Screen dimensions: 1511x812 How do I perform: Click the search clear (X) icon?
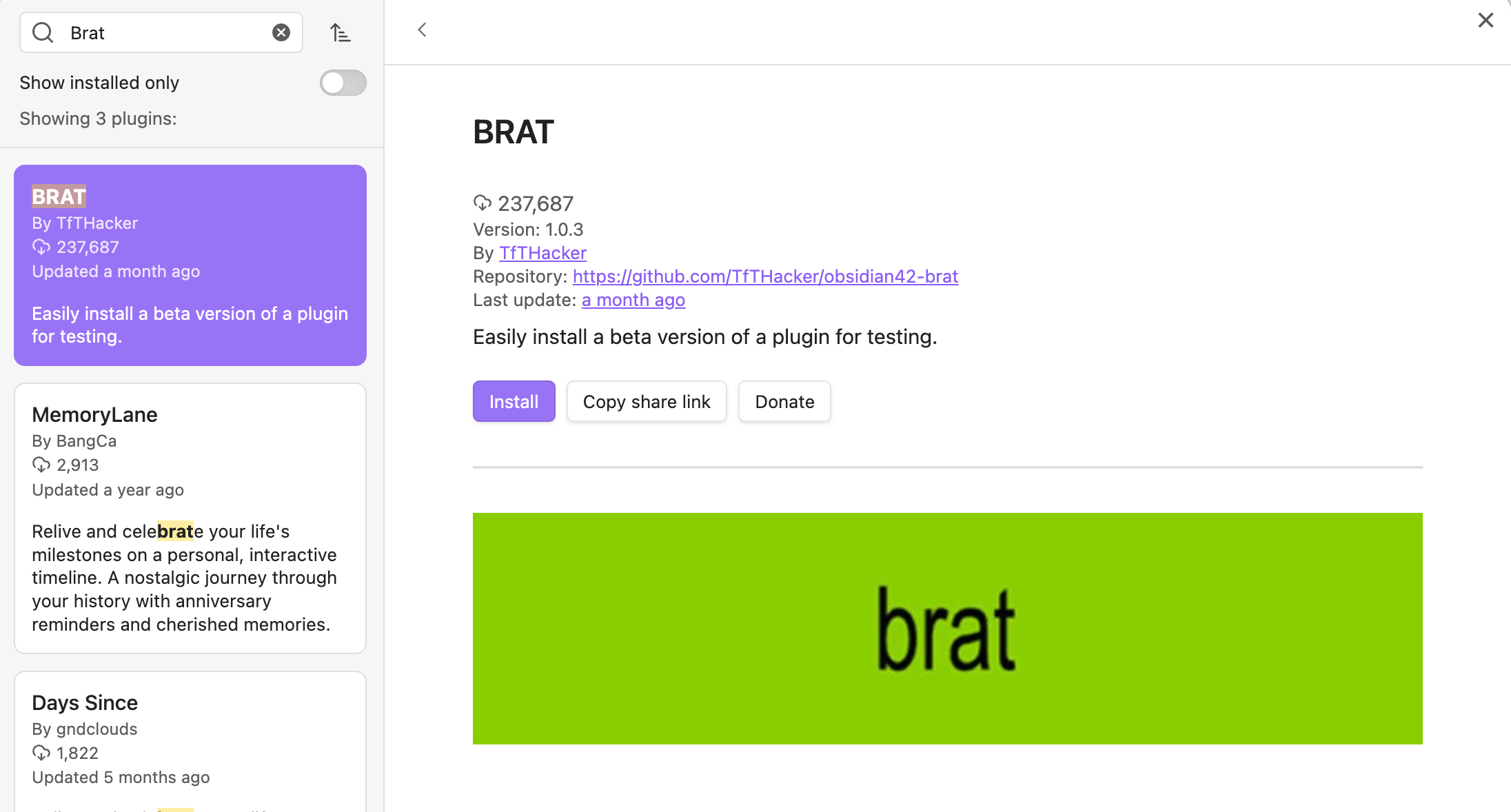[281, 32]
